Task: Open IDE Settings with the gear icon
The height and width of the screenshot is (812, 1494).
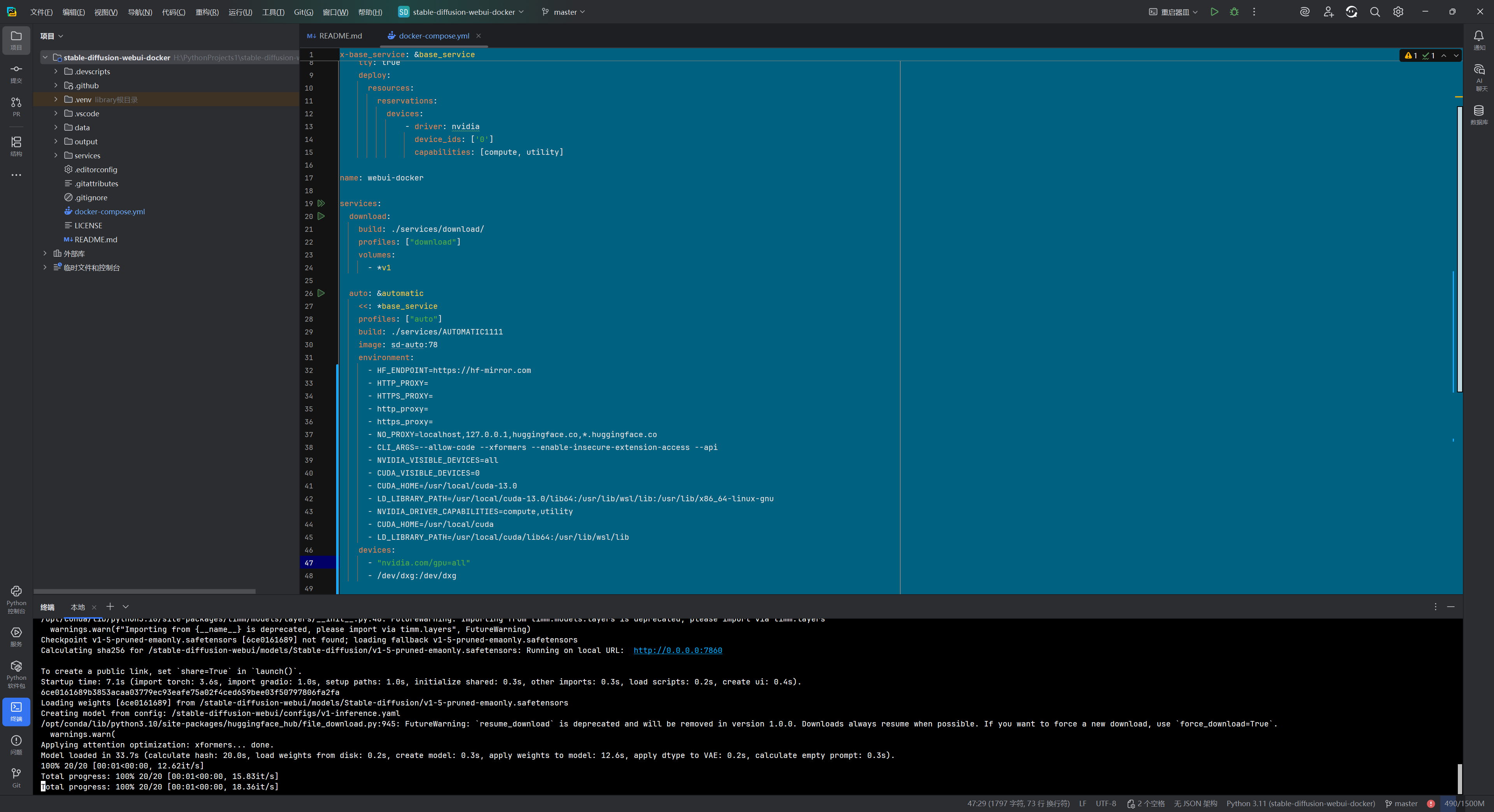Action: (1398, 12)
